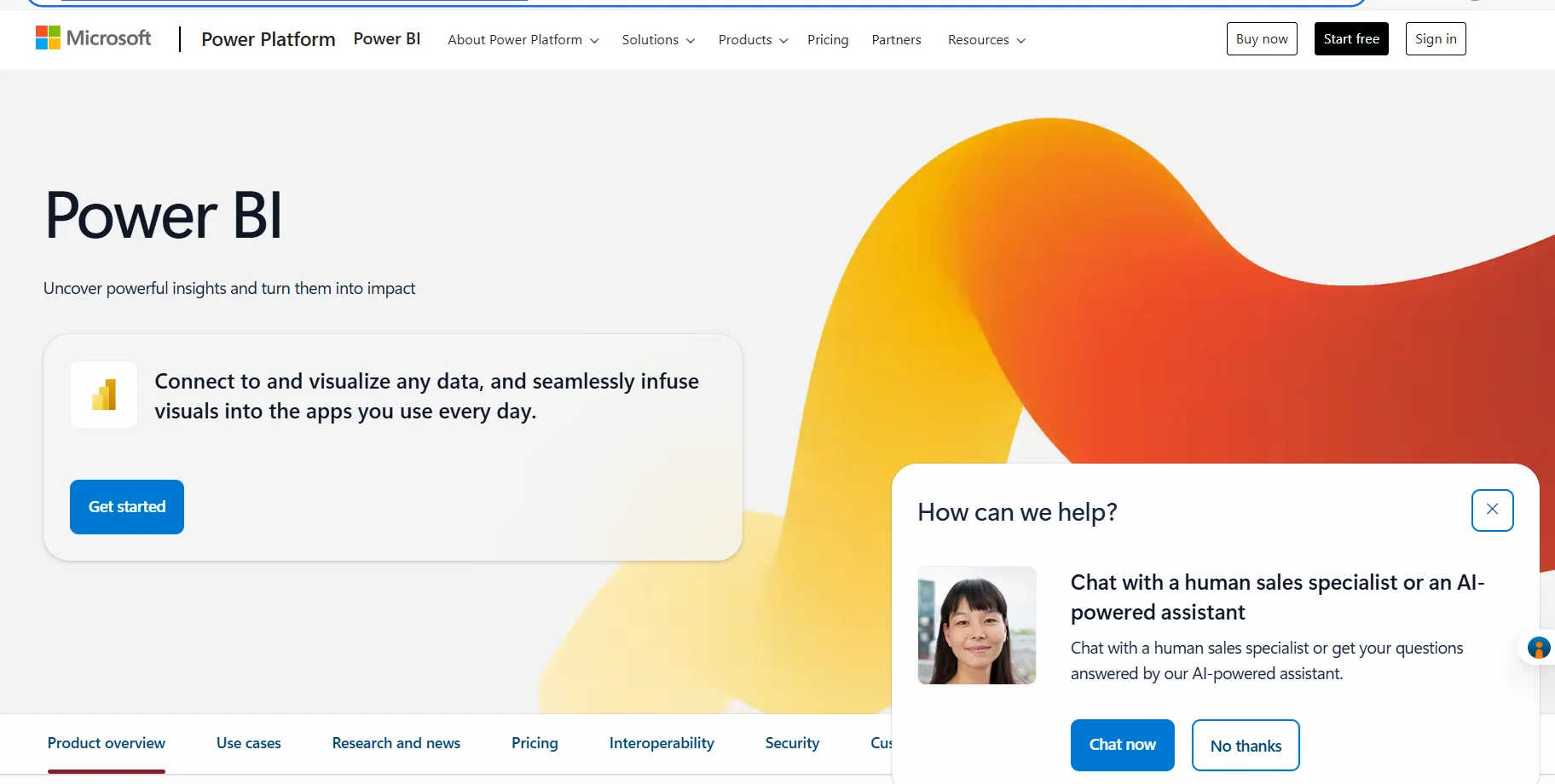
Task: Start a conversation with Chat now
Action: tap(1122, 745)
